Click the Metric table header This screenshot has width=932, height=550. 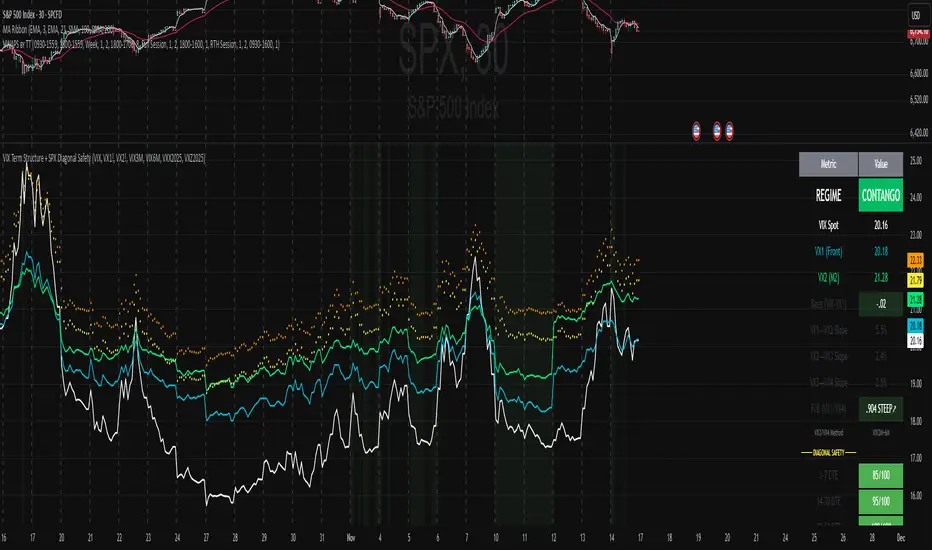[x=828, y=164]
